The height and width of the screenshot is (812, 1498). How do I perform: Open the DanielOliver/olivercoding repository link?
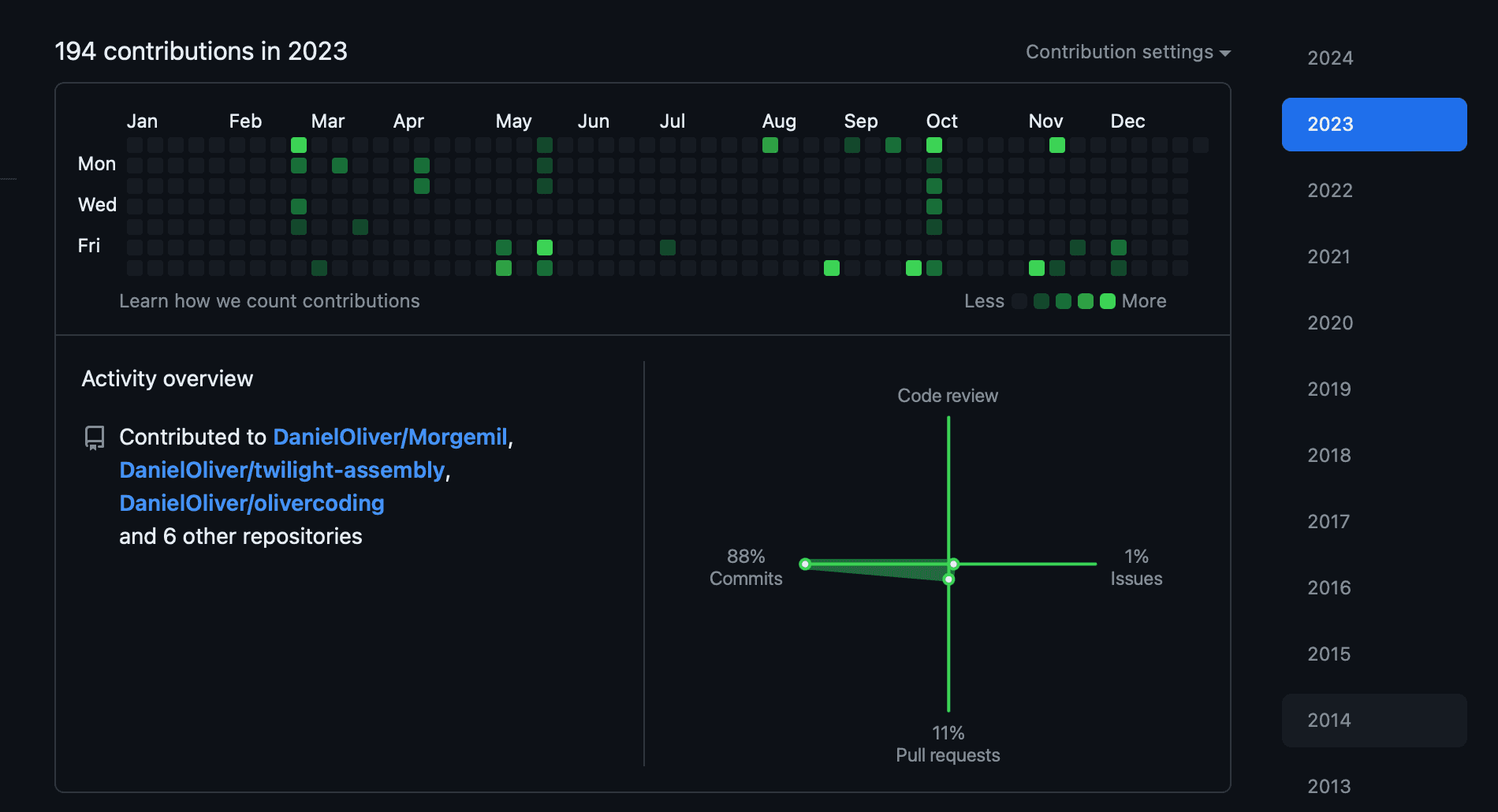[252, 503]
